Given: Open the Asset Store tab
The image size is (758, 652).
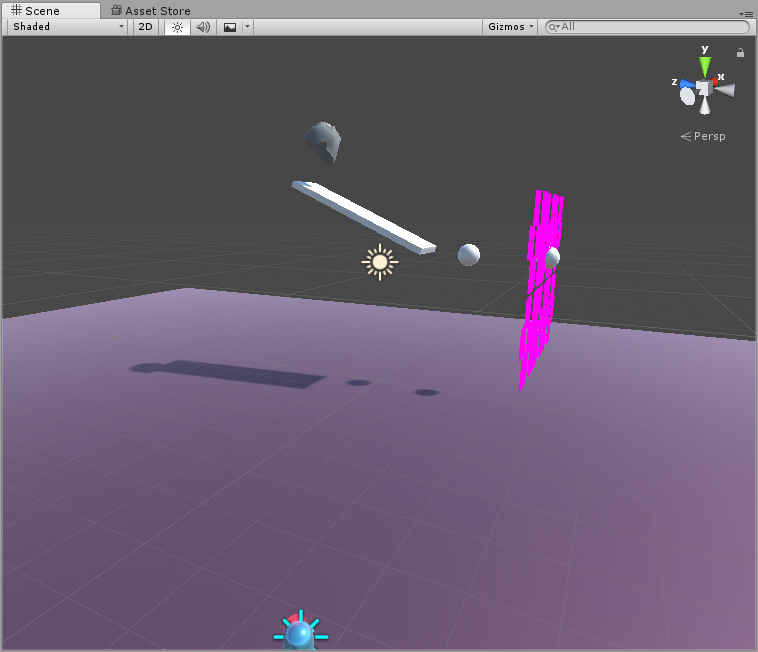Looking at the screenshot, I should click(x=151, y=10).
